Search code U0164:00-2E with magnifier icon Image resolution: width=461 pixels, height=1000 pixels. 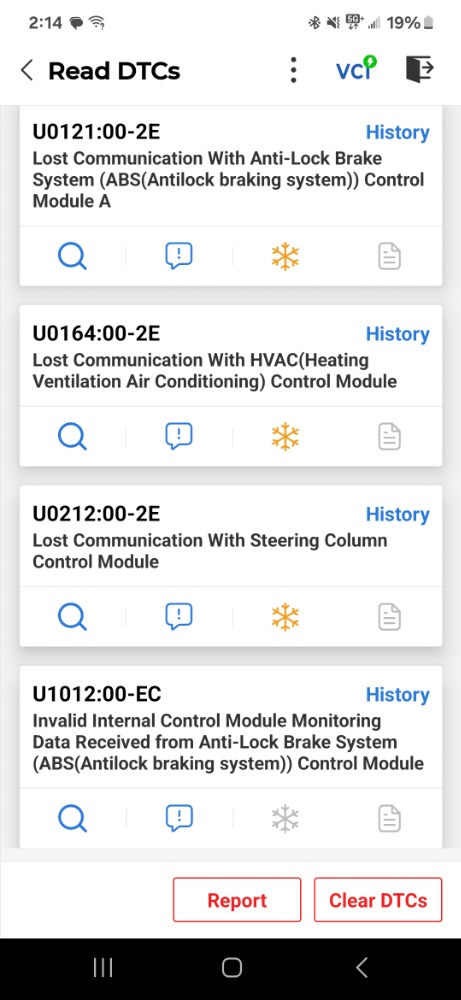pyautogui.click(x=72, y=437)
